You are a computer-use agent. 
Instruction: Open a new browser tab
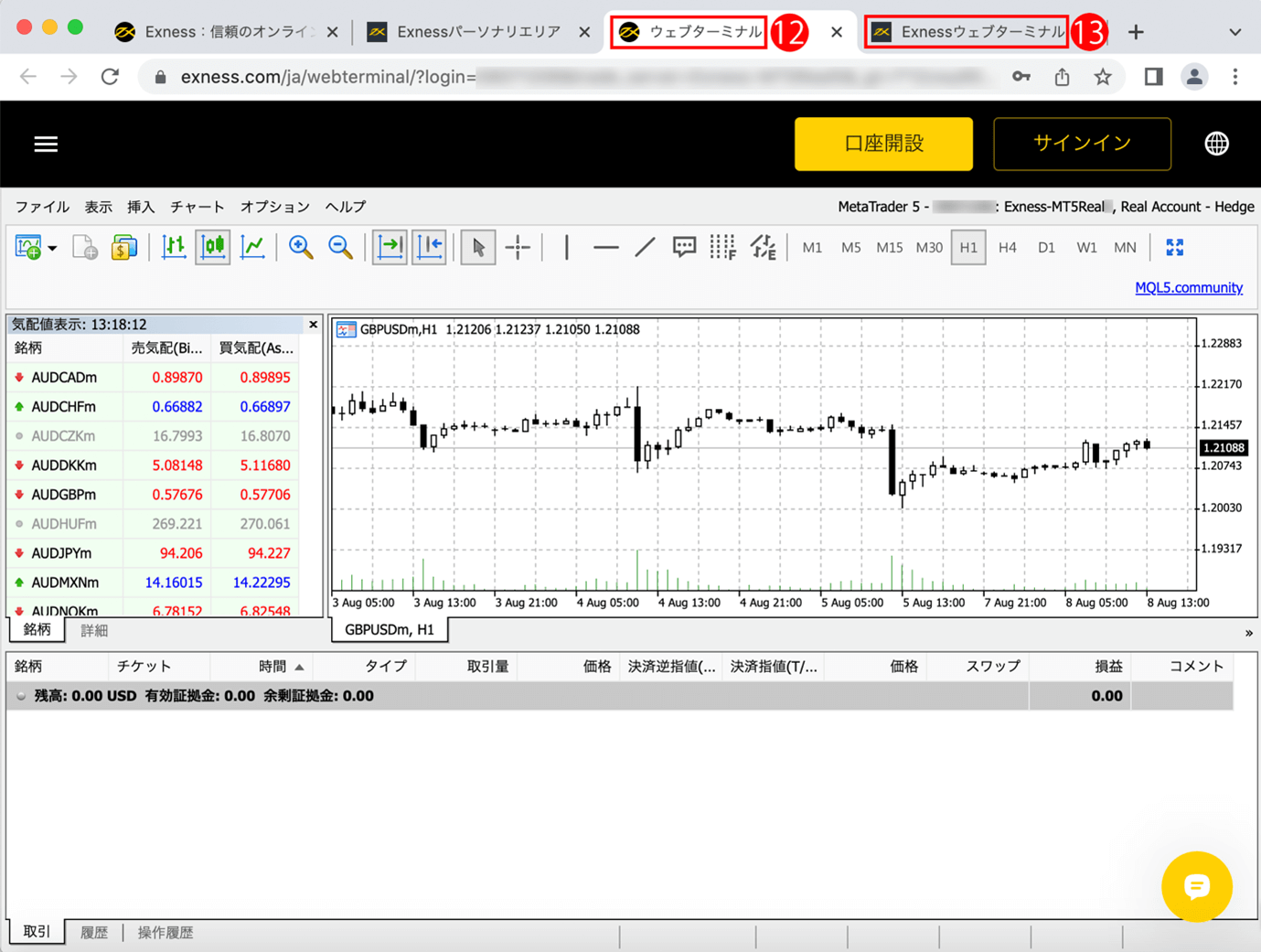pyautogui.click(x=1136, y=32)
